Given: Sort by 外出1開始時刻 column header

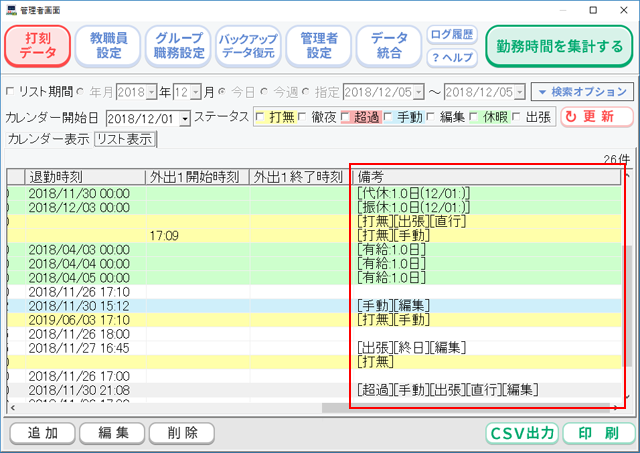Looking at the screenshot, I should (198, 177).
